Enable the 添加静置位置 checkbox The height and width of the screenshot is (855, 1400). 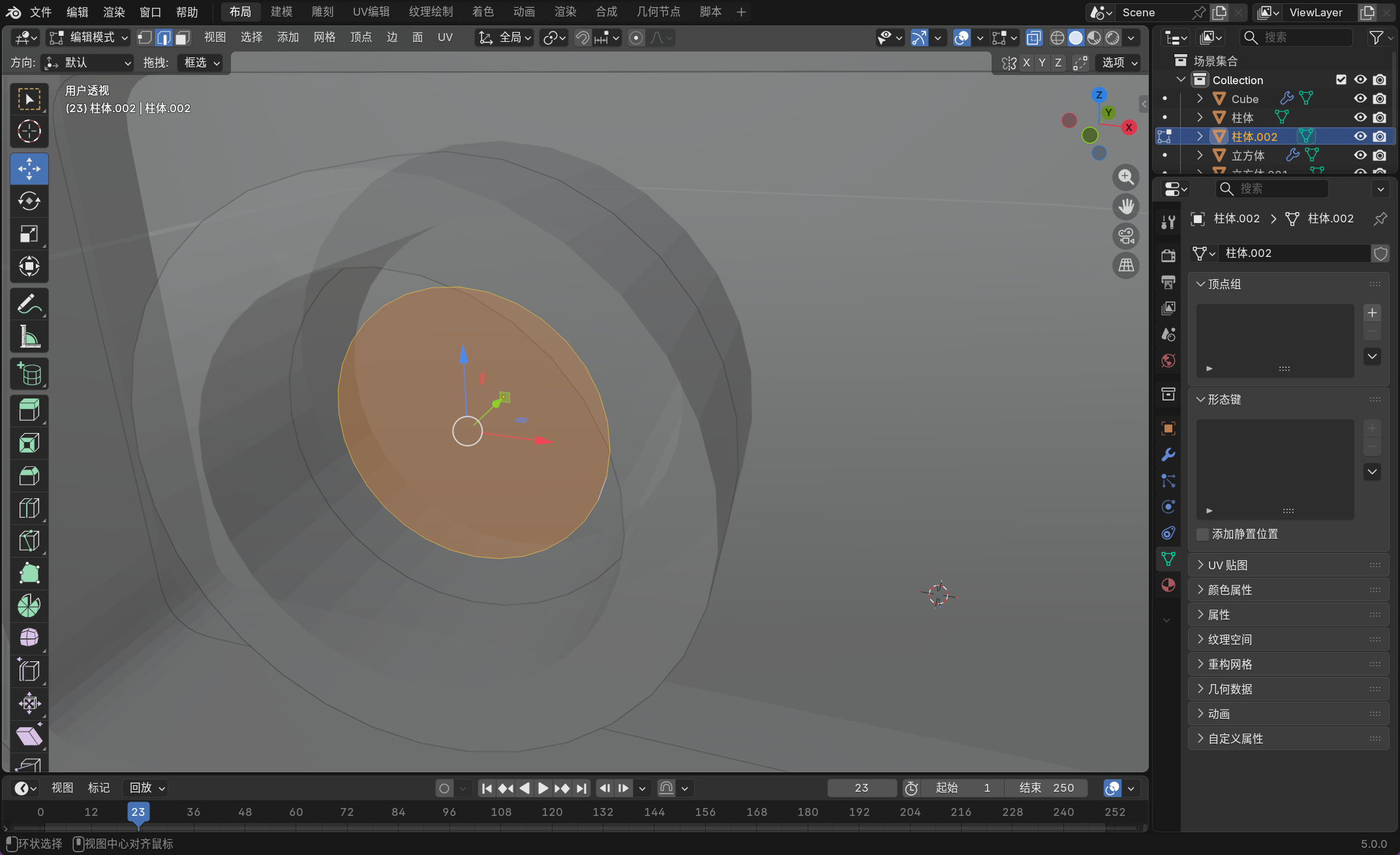[x=1202, y=534]
